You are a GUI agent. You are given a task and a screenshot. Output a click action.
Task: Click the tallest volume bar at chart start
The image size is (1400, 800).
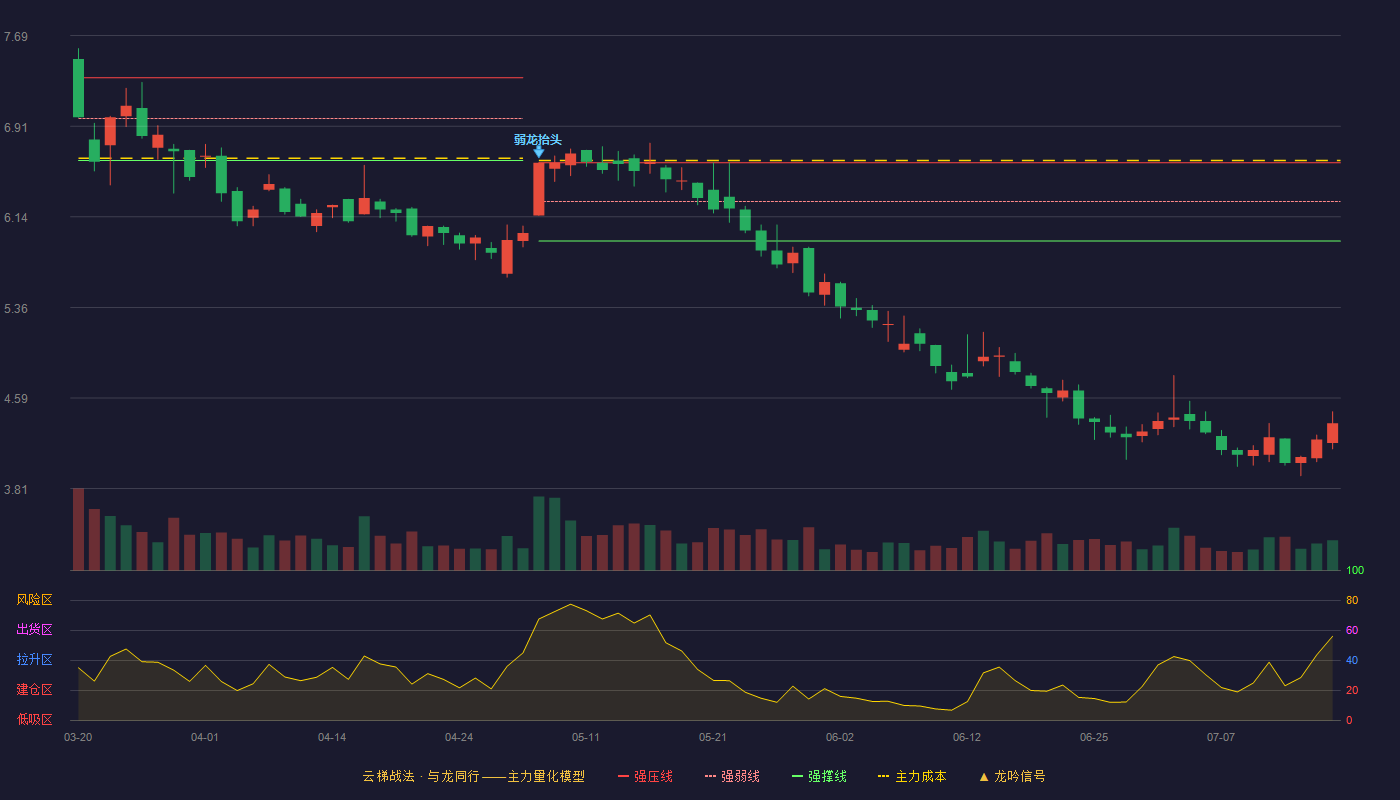click(x=78, y=529)
